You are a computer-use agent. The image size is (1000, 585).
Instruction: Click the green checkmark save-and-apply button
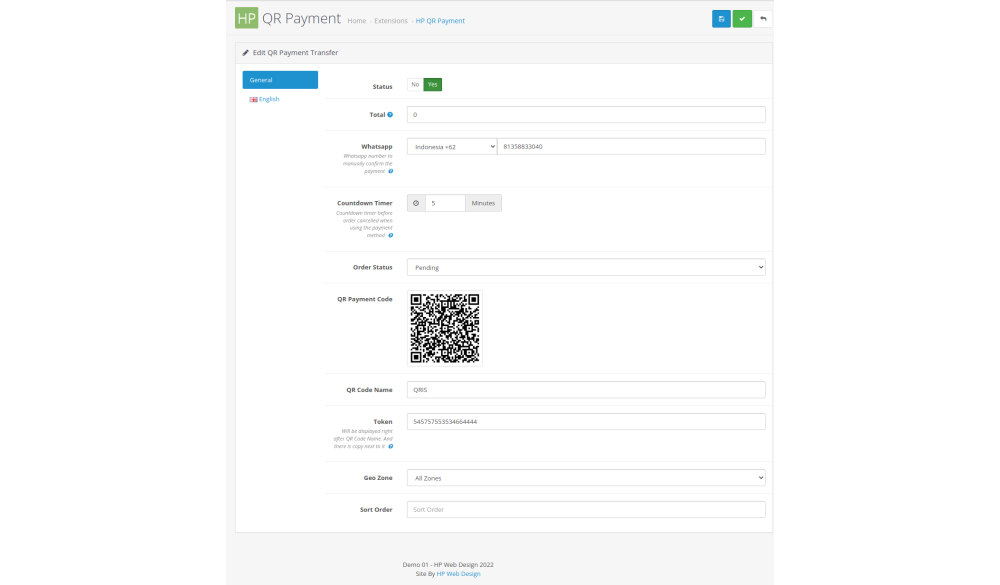tap(742, 19)
